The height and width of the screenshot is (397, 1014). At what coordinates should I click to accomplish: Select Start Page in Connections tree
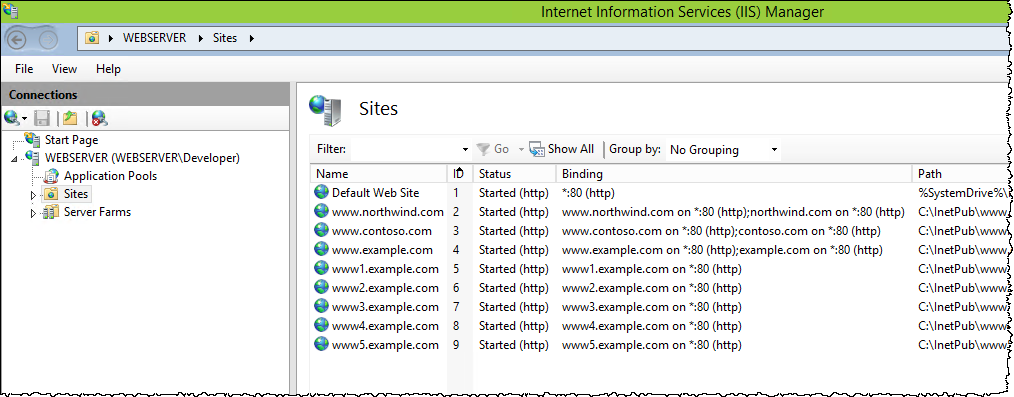(x=72, y=139)
